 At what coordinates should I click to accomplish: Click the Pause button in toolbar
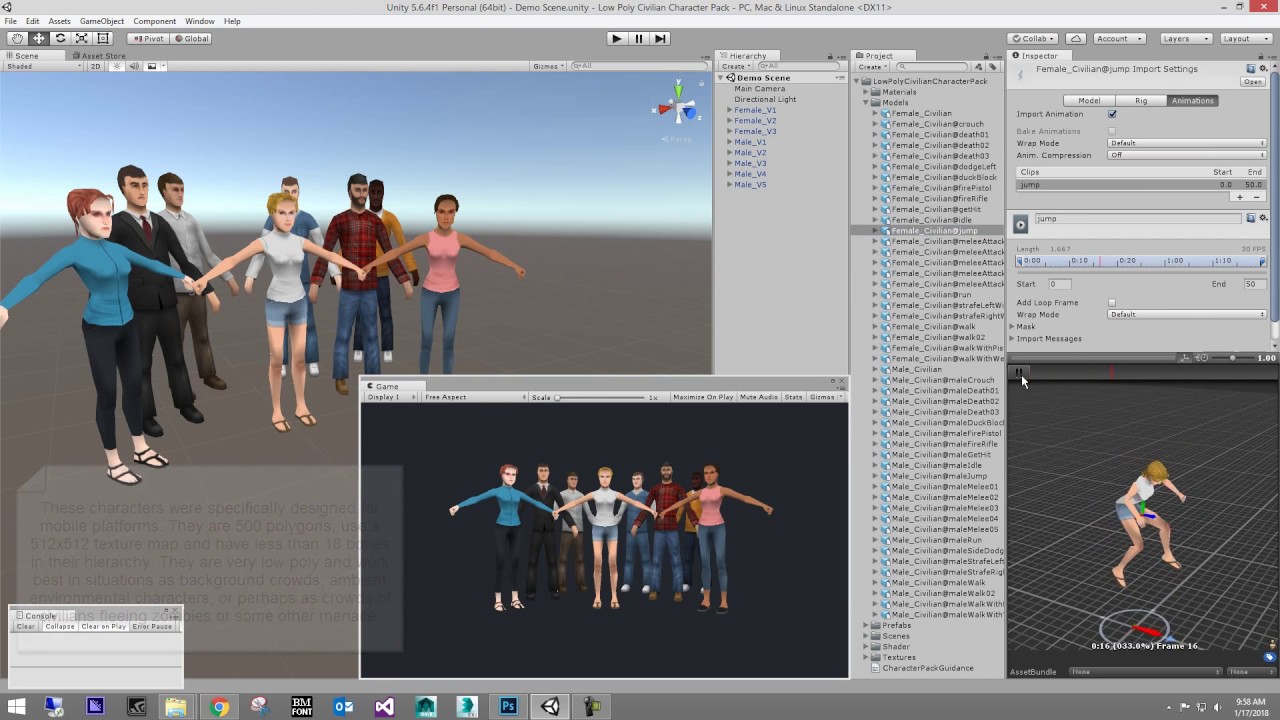pyautogui.click(x=638, y=38)
